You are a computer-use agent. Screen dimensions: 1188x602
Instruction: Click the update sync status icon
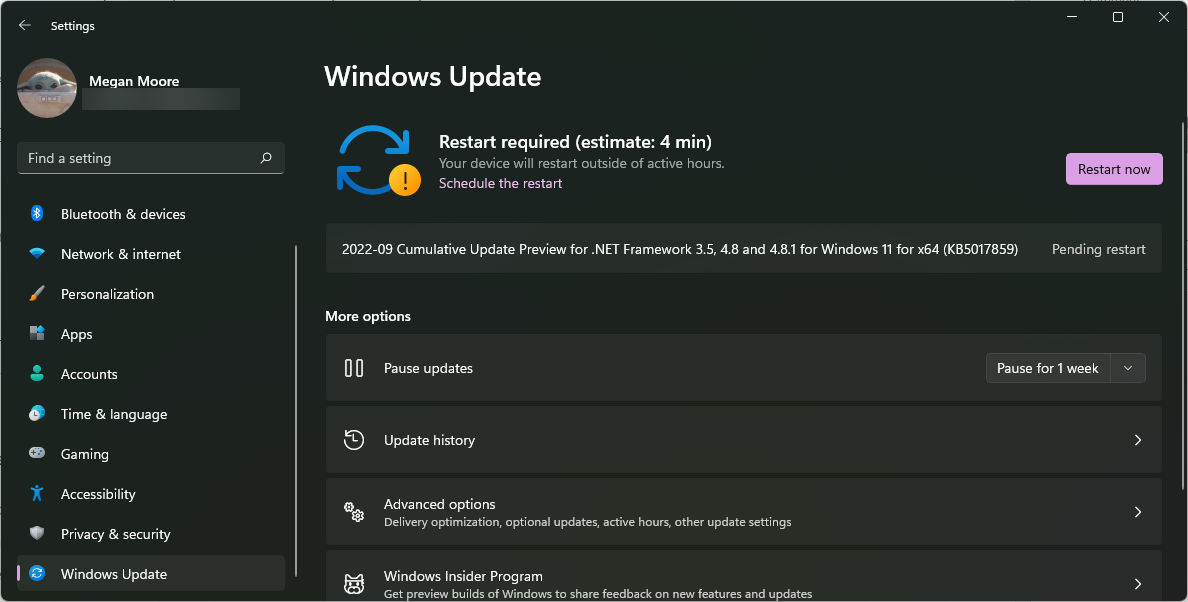[378, 161]
